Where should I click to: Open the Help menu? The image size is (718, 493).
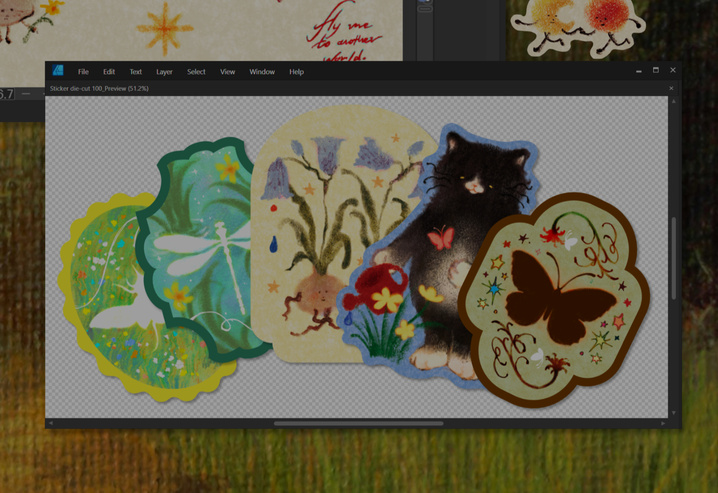(296, 72)
